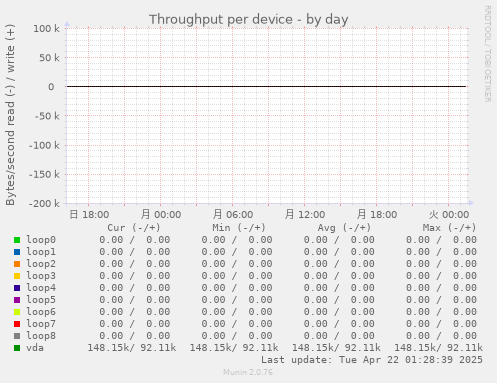Image resolution: width=497 pixels, height=383 pixels.
Task: Click the loop5 purple legend swatch
Action: pyautogui.click(x=17, y=300)
